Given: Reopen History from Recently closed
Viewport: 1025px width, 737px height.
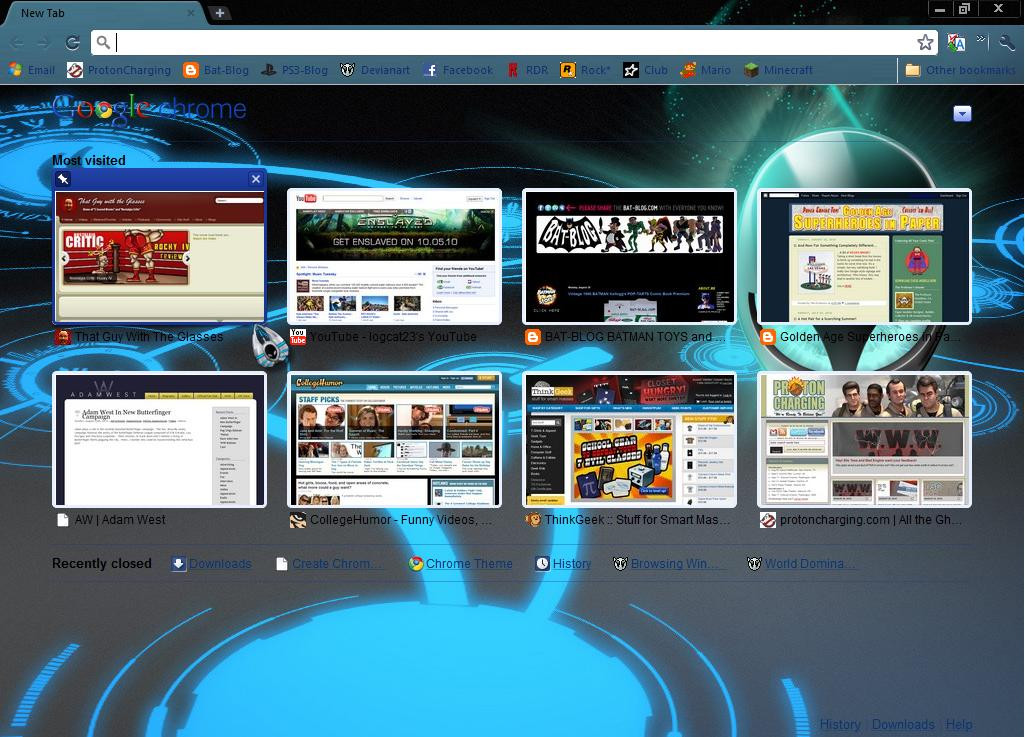Looking at the screenshot, I should [563, 564].
